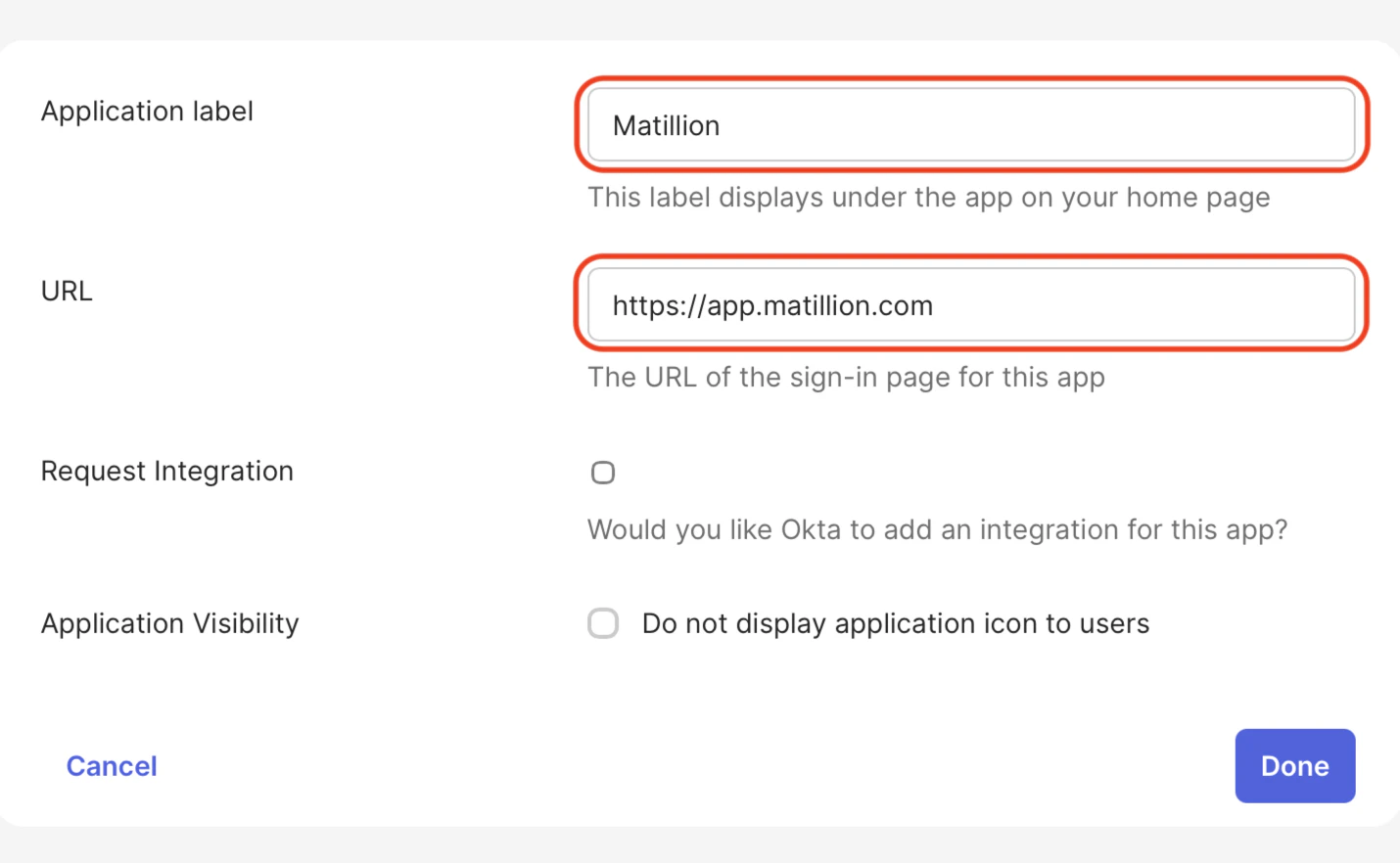Click the Request Integration label text
The height and width of the screenshot is (863, 1400).
pos(166,471)
